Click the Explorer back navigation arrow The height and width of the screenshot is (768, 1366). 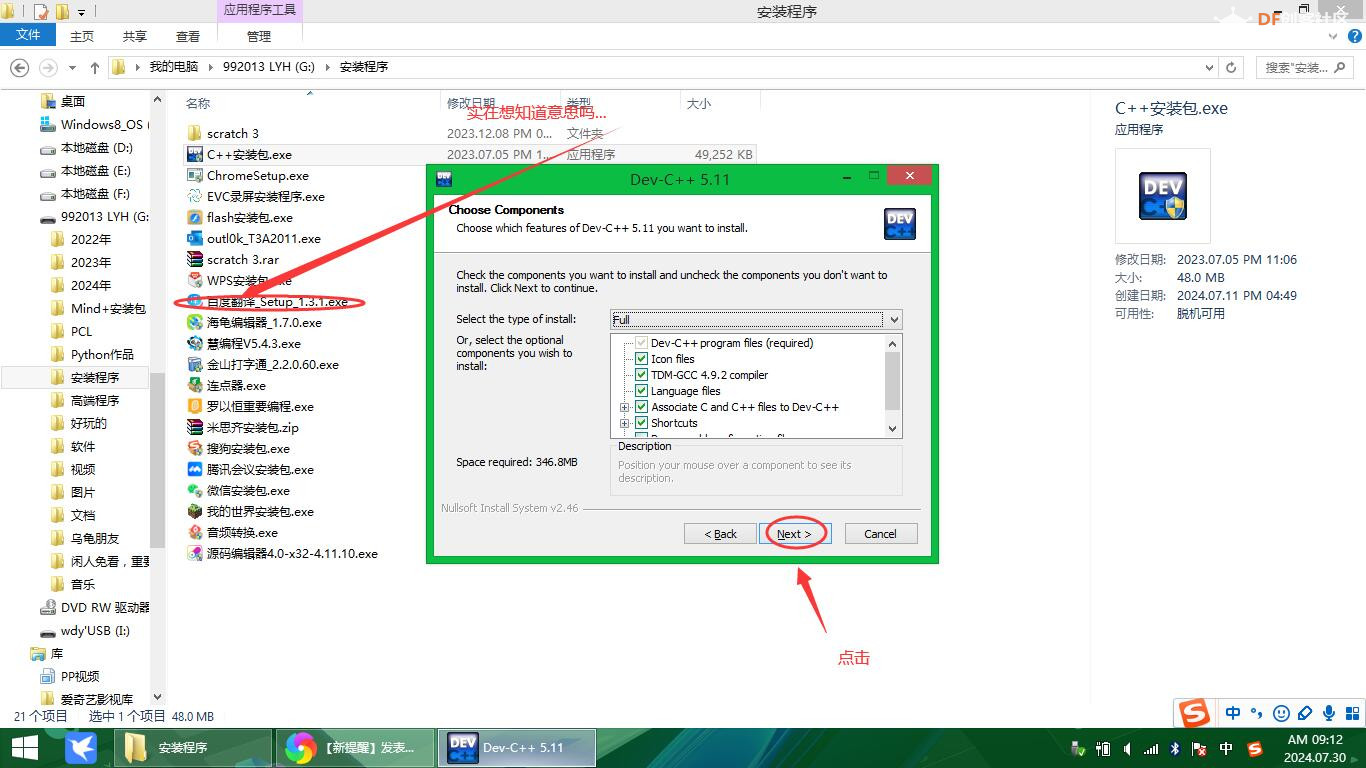click(x=19, y=67)
